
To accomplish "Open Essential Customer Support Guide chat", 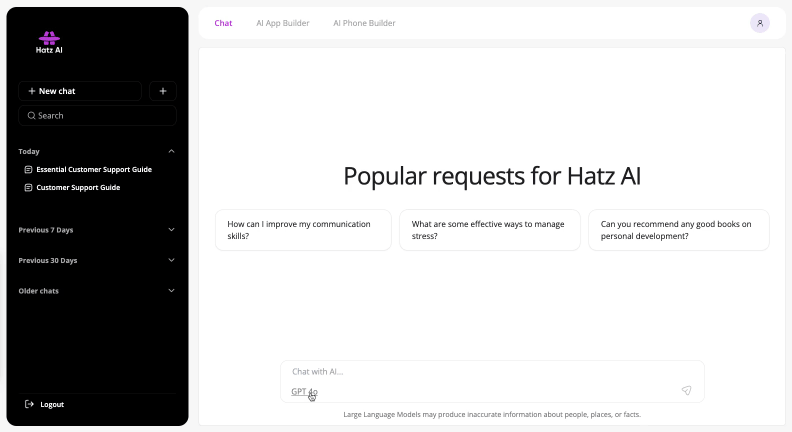I will 94,169.
